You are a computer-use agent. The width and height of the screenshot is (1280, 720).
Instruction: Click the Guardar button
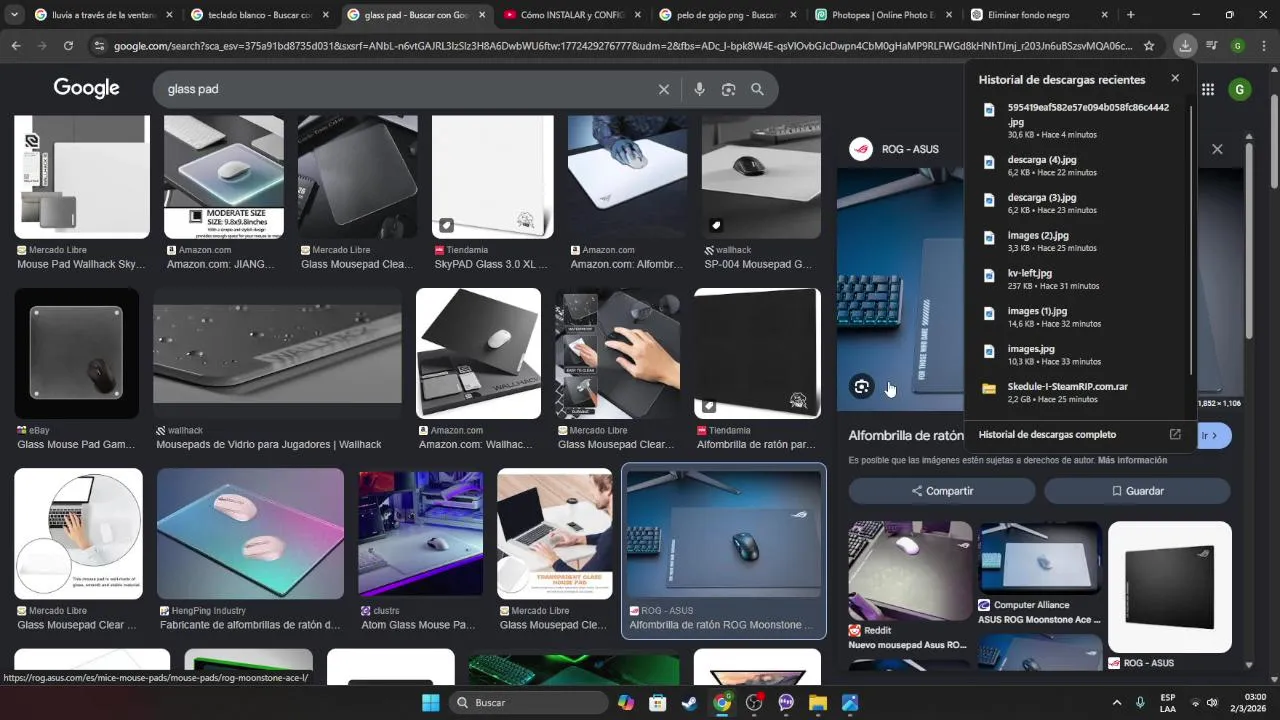coord(1137,491)
